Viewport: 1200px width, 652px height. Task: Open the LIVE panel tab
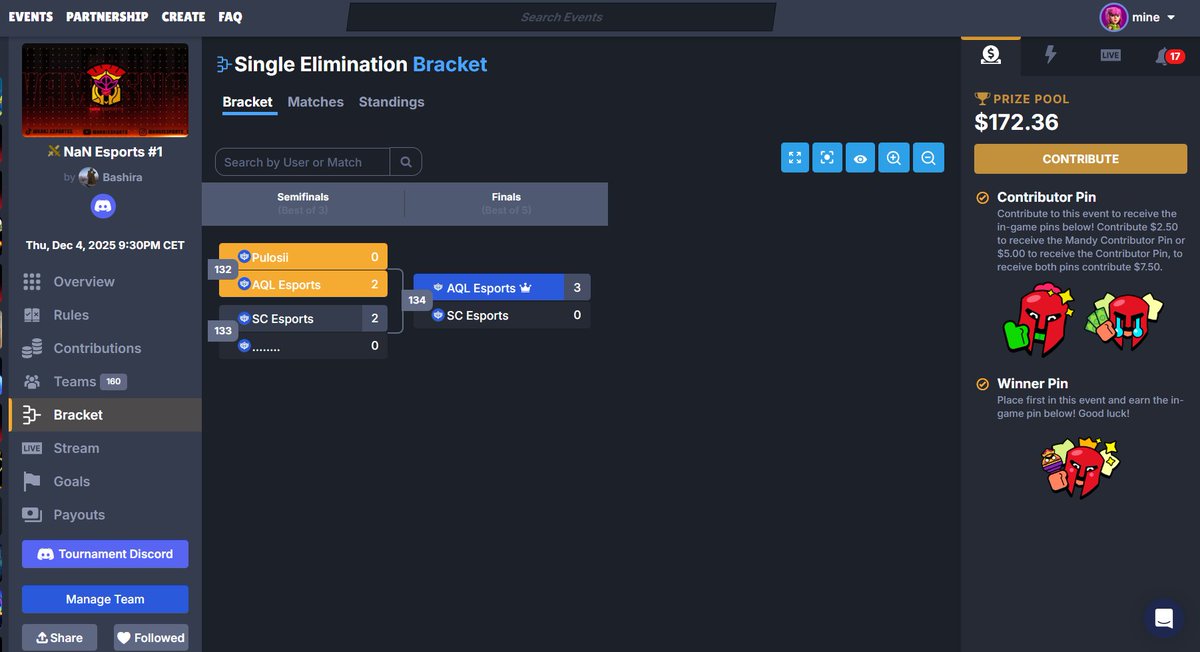pyautogui.click(x=1110, y=56)
